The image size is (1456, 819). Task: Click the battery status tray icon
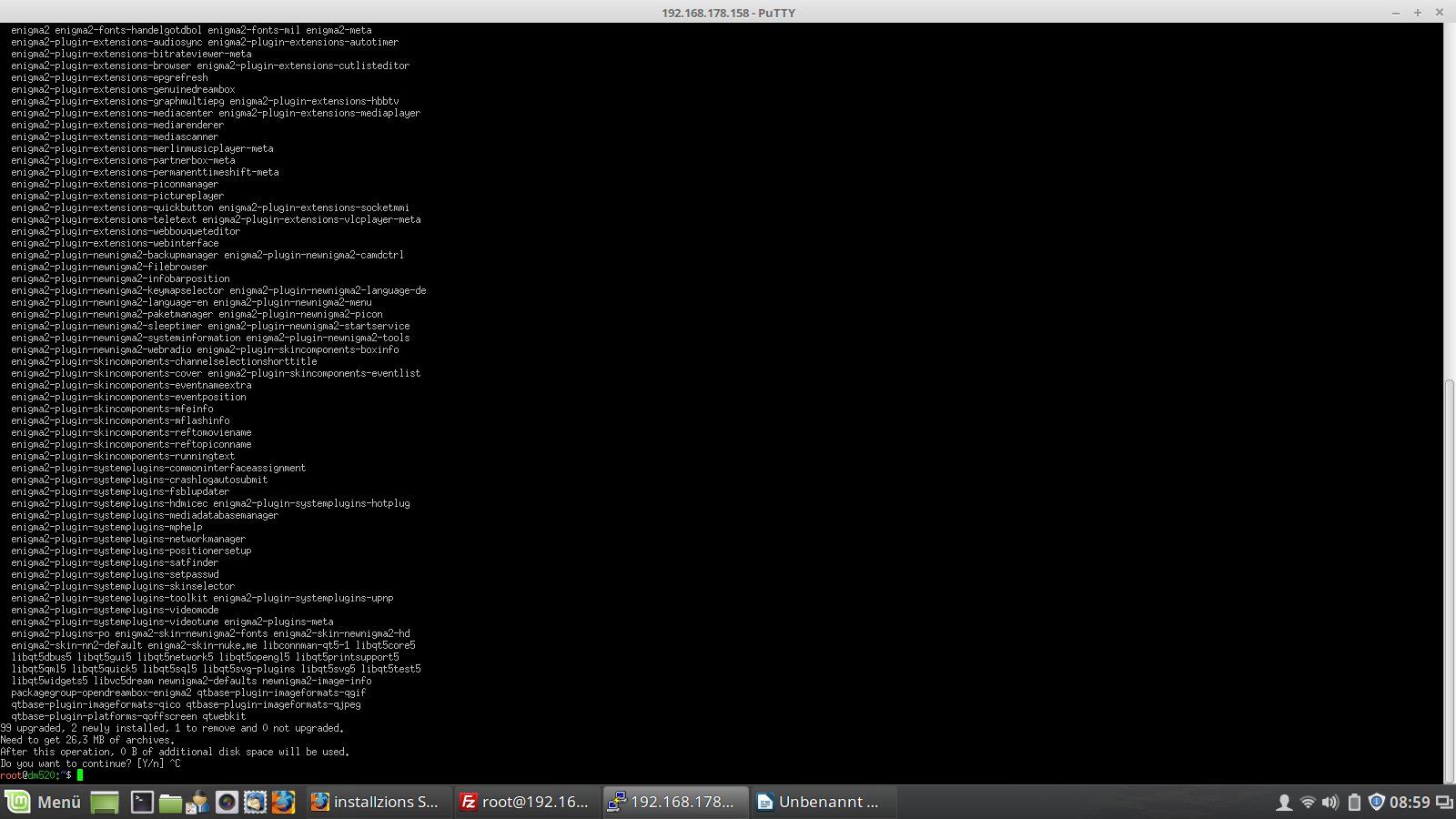pos(1354,802)
